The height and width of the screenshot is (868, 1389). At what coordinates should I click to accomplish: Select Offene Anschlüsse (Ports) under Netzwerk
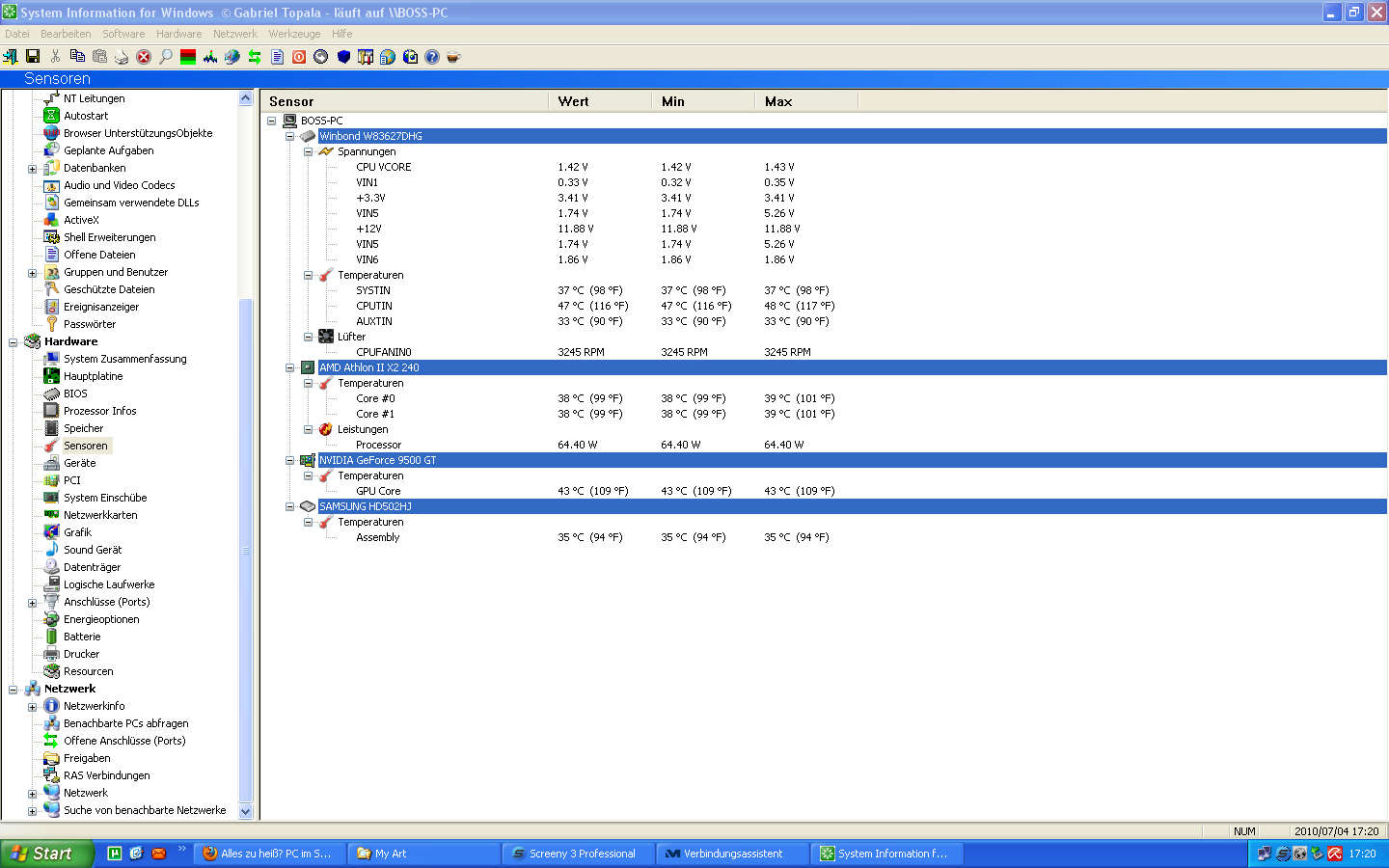(124, 741)
